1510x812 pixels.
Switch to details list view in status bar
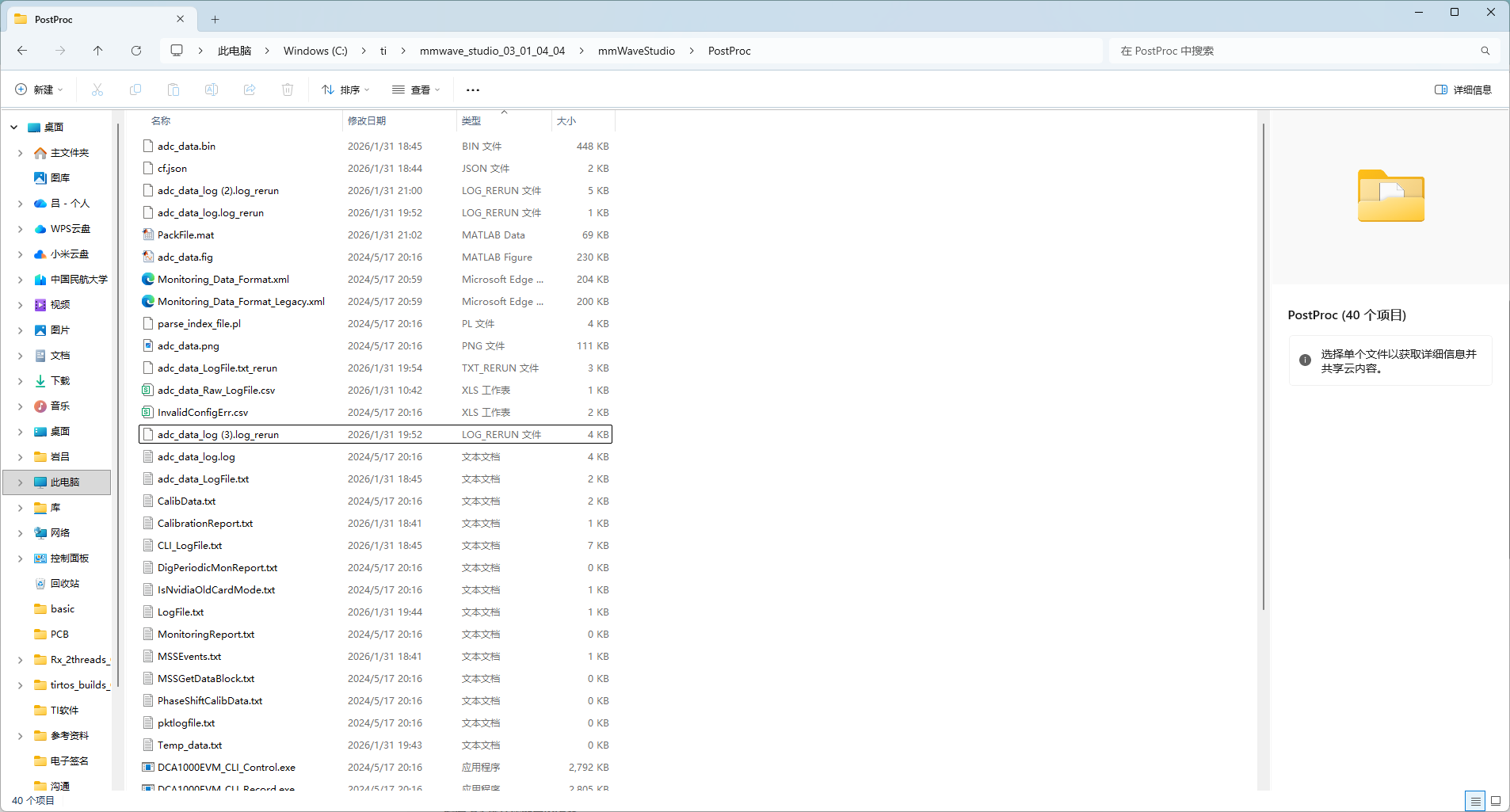(1475, 801)
